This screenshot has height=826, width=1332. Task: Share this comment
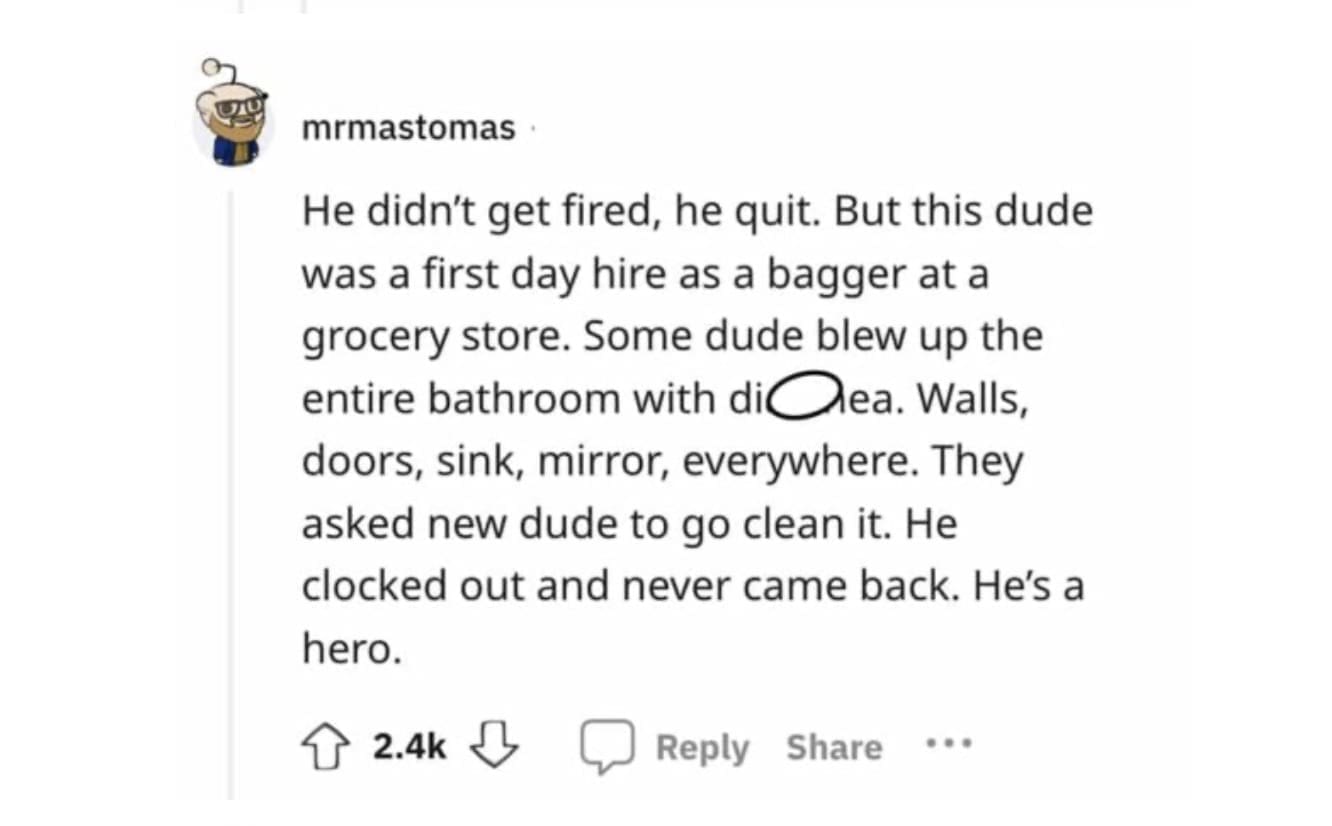[x=834, y=747]
